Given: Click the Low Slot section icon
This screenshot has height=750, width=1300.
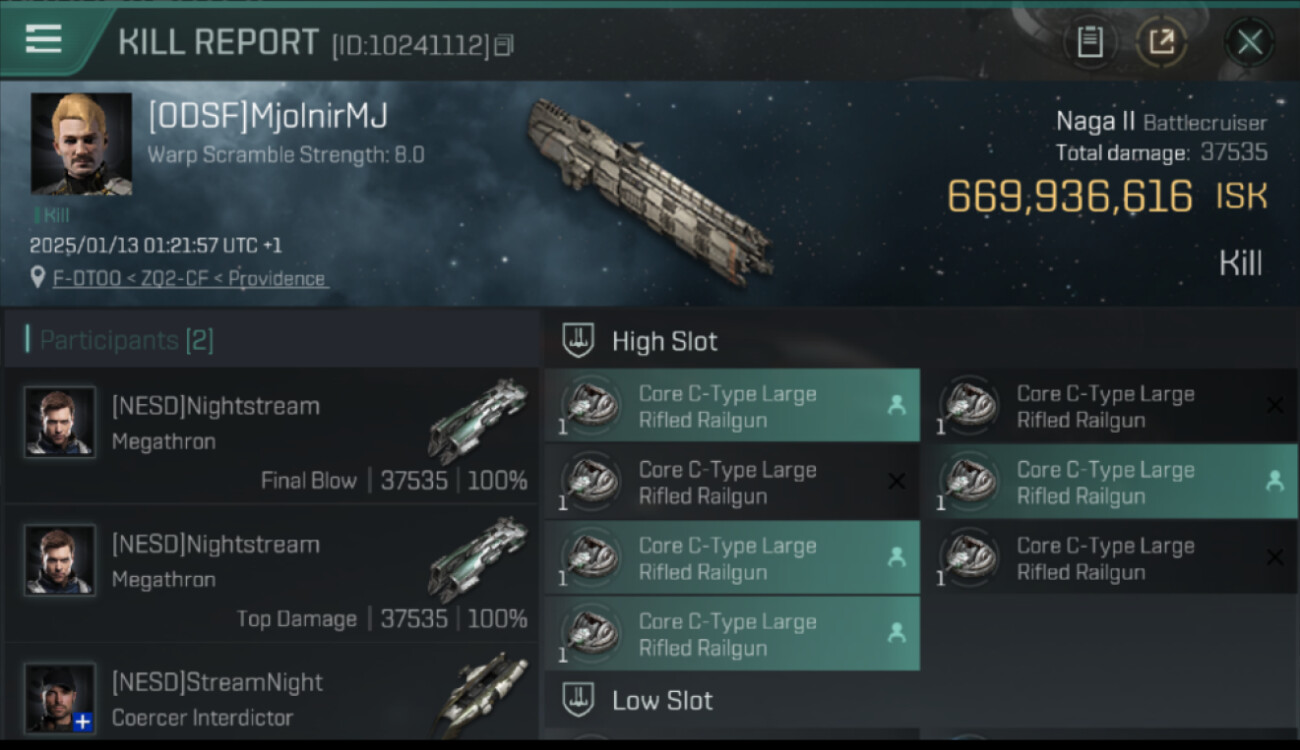Looking at the screenshot, I should [577, 700].
